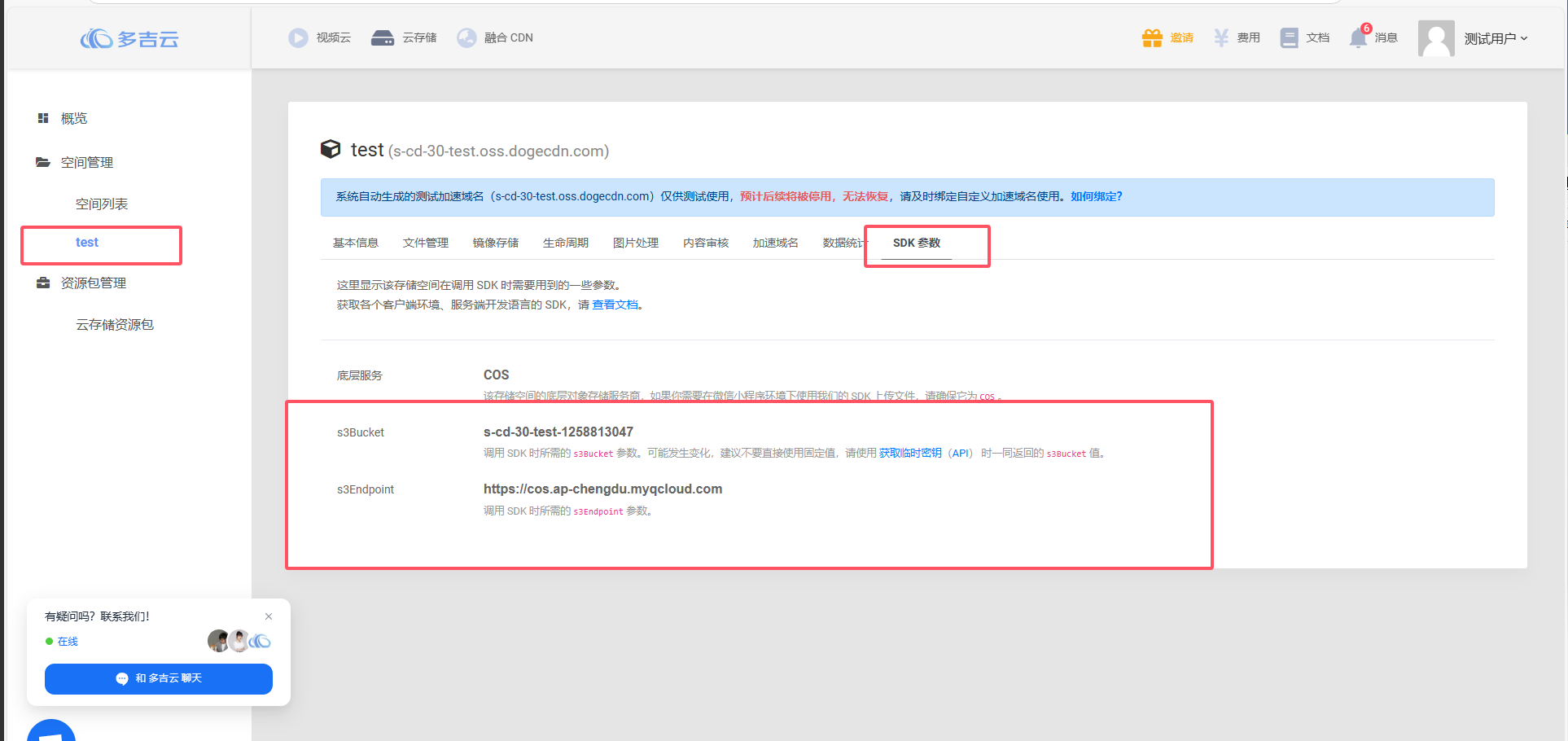Click the 文档 document icon
This screenshot has width=1568, height=741.
pos(1289,37)
